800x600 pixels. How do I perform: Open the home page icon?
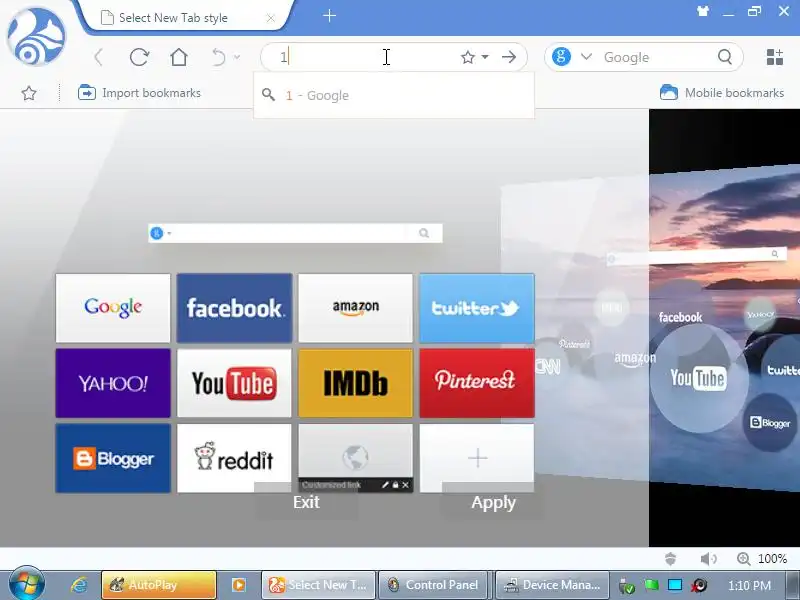click(x=179, y=57)
